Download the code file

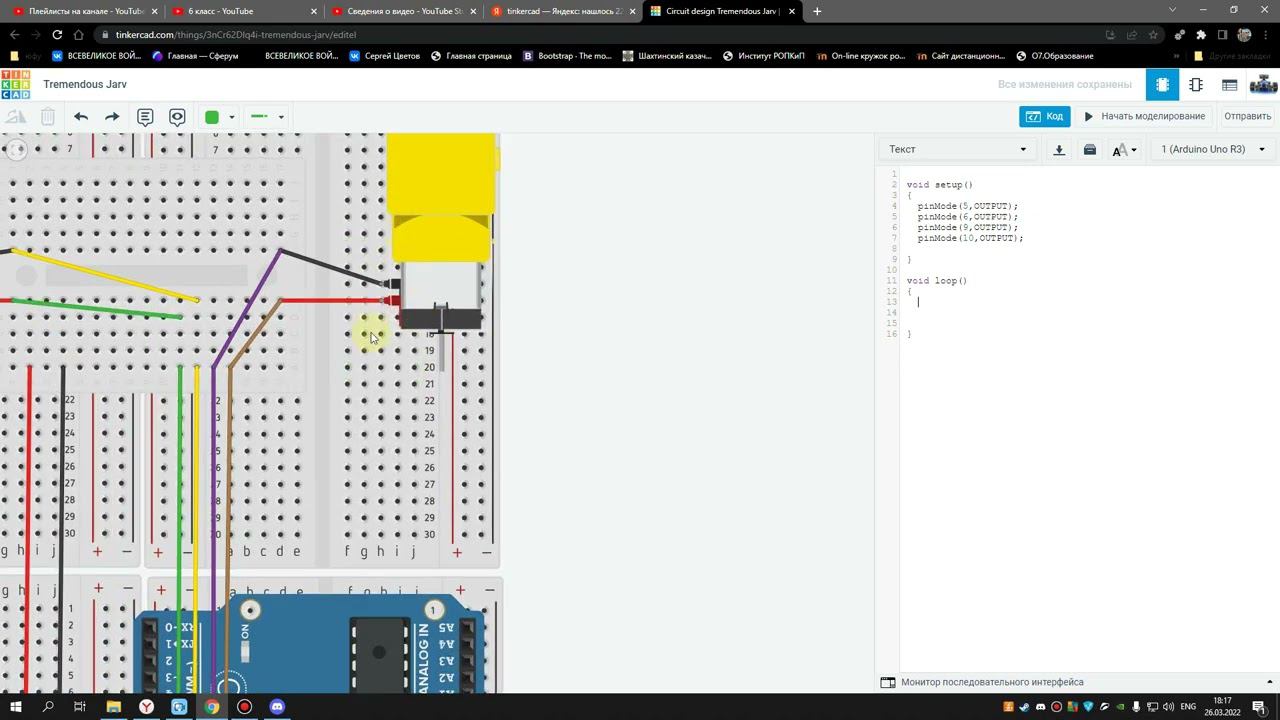(x=1059, y=150)
